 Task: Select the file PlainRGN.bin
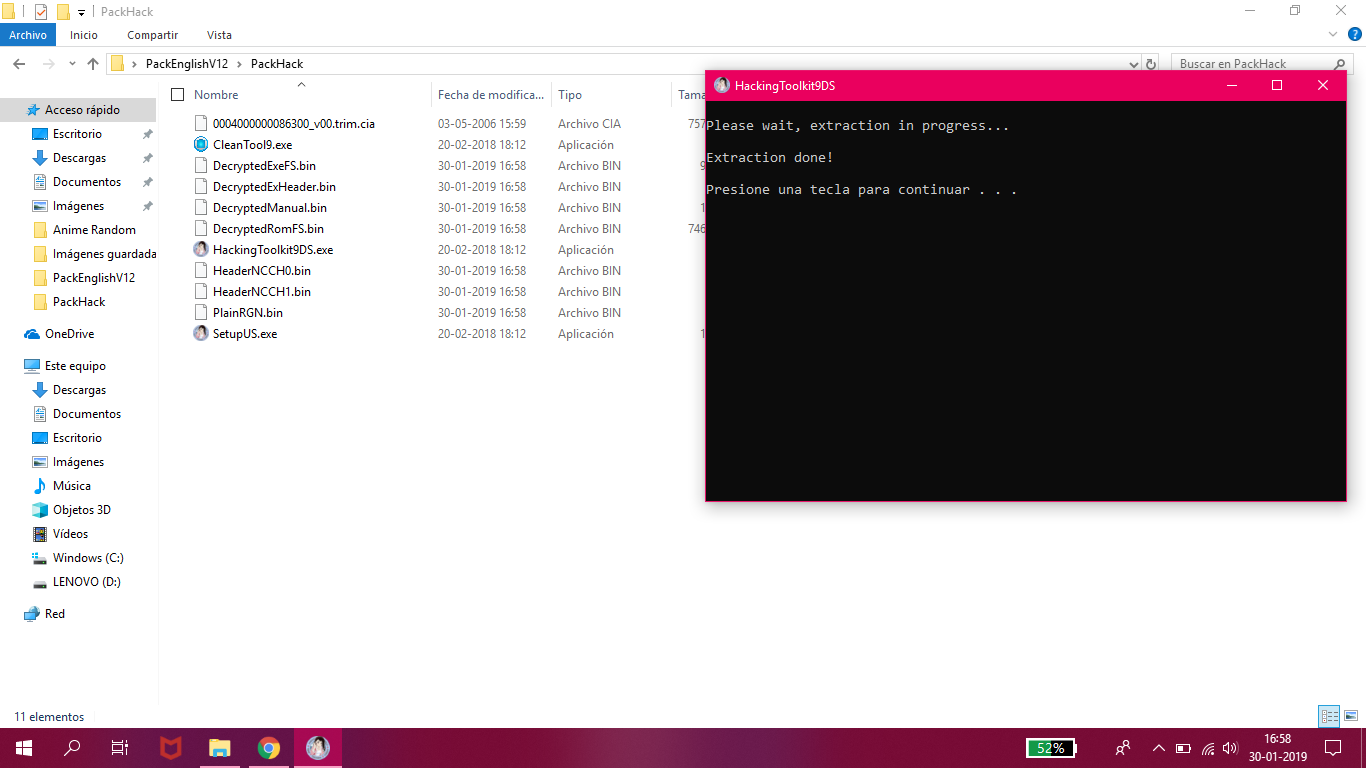(248, 313)
